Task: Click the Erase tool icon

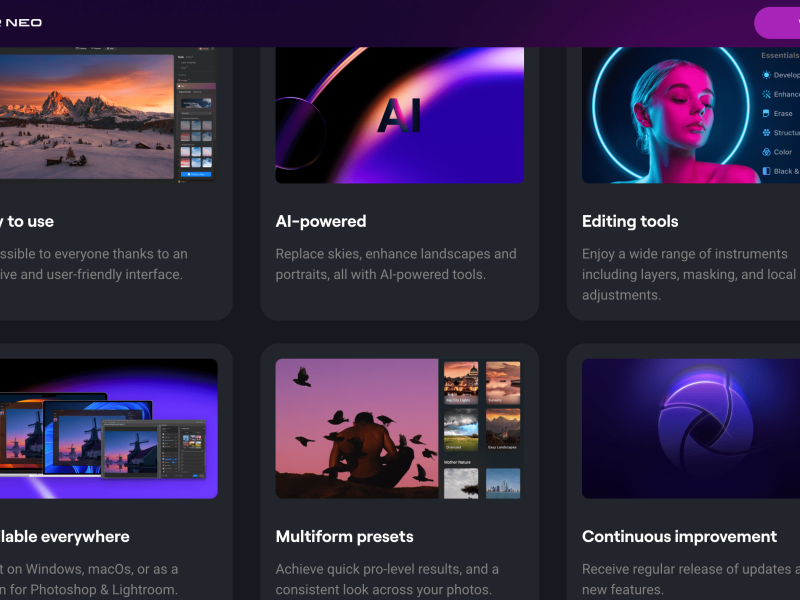Action: 767,113
